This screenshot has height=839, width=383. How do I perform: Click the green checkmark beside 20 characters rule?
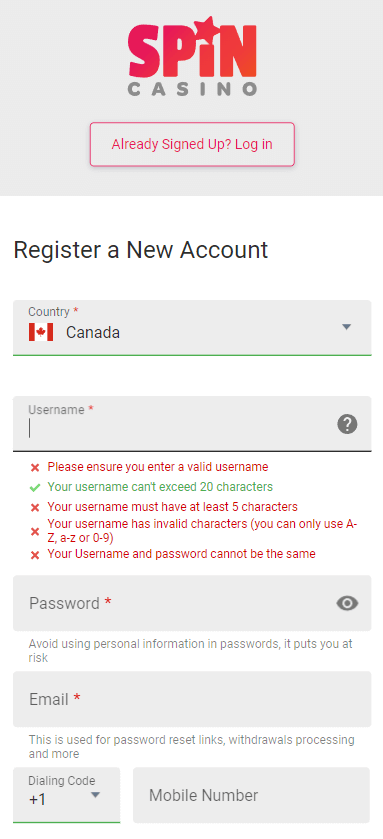coord(35,487)
